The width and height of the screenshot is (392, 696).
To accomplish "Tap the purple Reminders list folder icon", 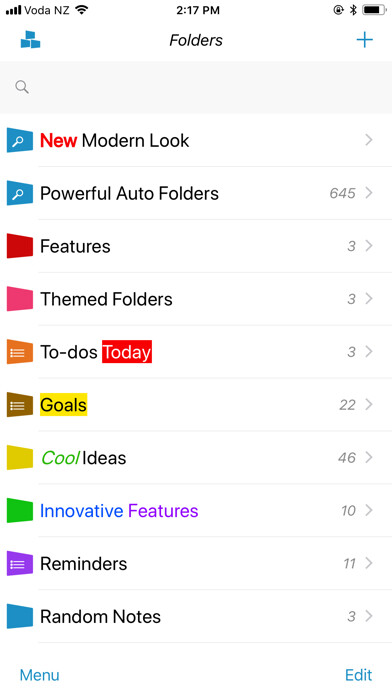I will point(20,563).
